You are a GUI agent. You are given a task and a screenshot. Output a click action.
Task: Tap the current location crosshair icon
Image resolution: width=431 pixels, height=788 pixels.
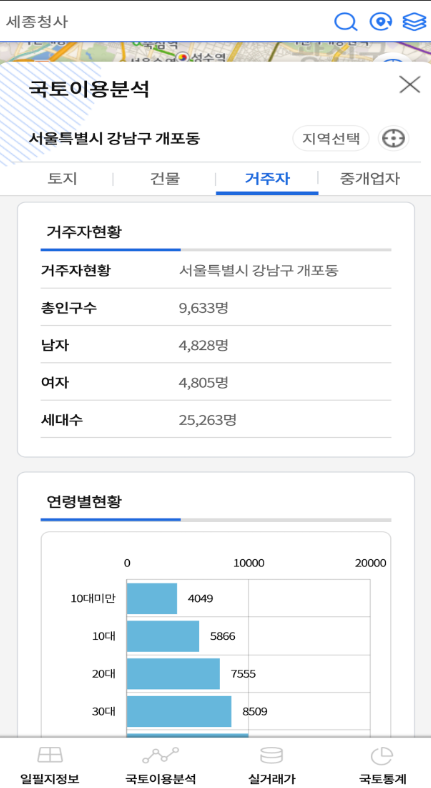click(x=393, y=138)
